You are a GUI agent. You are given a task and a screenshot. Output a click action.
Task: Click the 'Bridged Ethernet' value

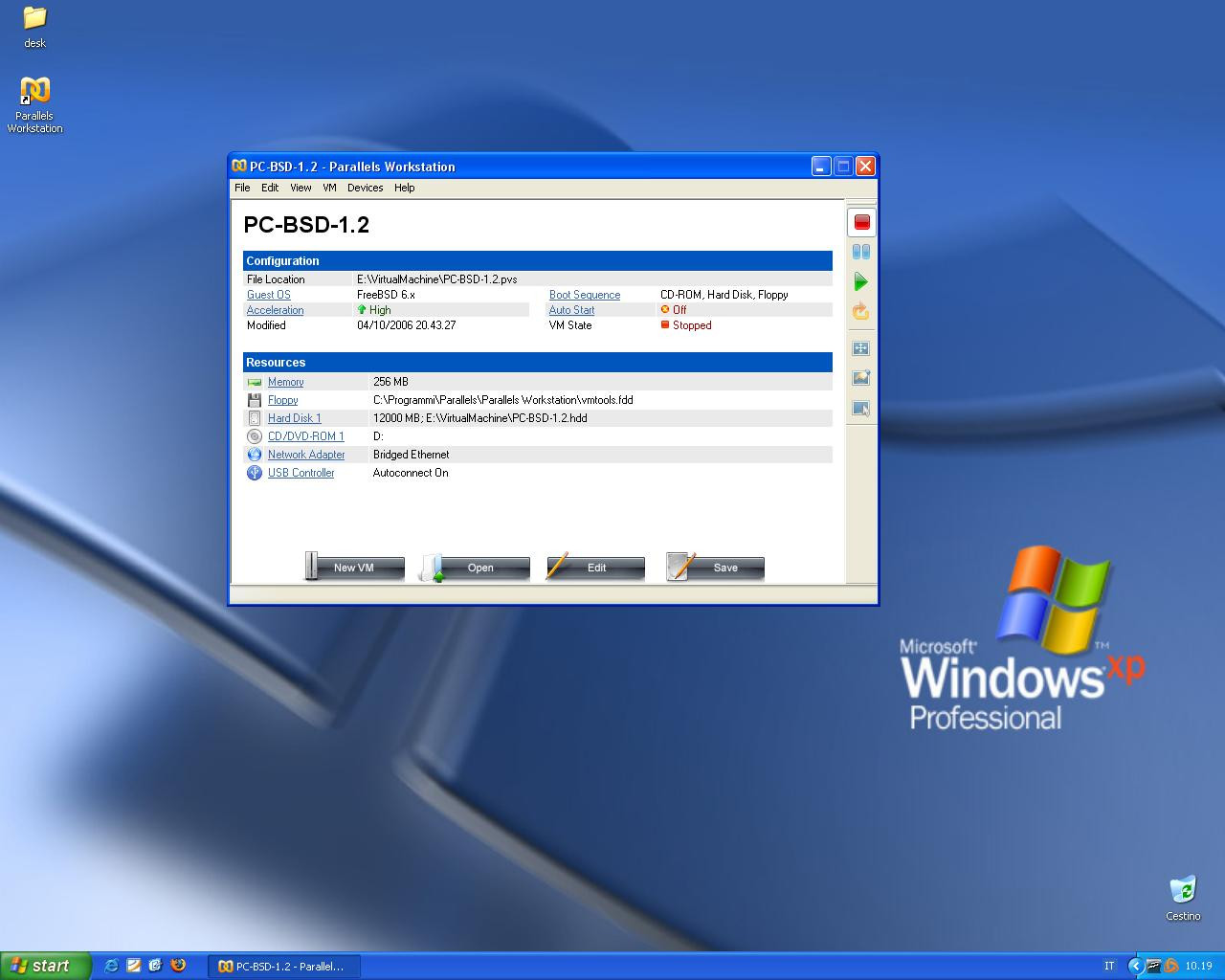coord(412,455)
